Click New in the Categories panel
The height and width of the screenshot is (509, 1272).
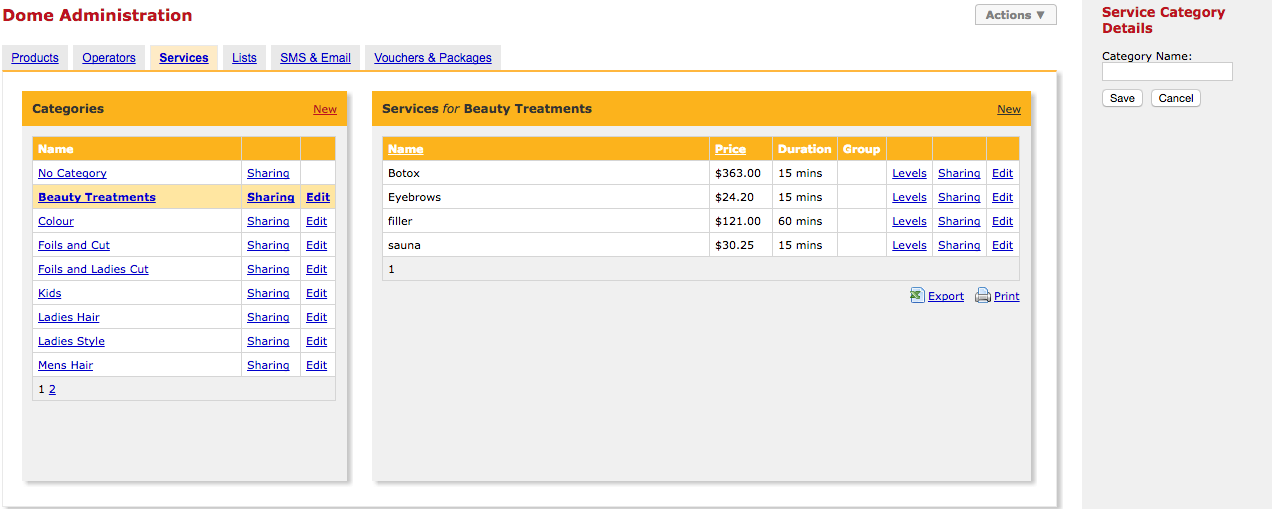(x=325, y=109)
